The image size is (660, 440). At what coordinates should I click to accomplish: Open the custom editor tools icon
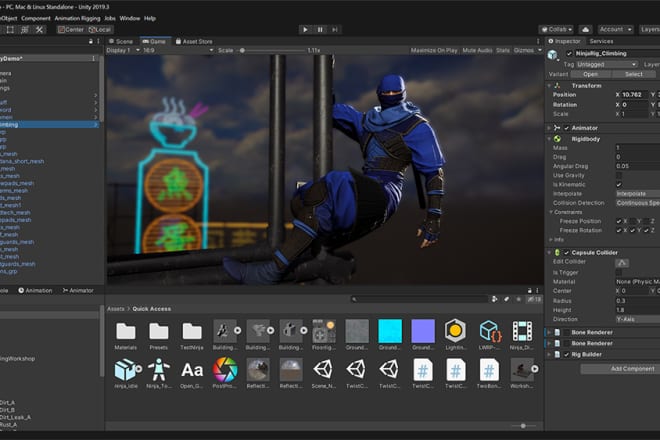(x=40, y=29)
